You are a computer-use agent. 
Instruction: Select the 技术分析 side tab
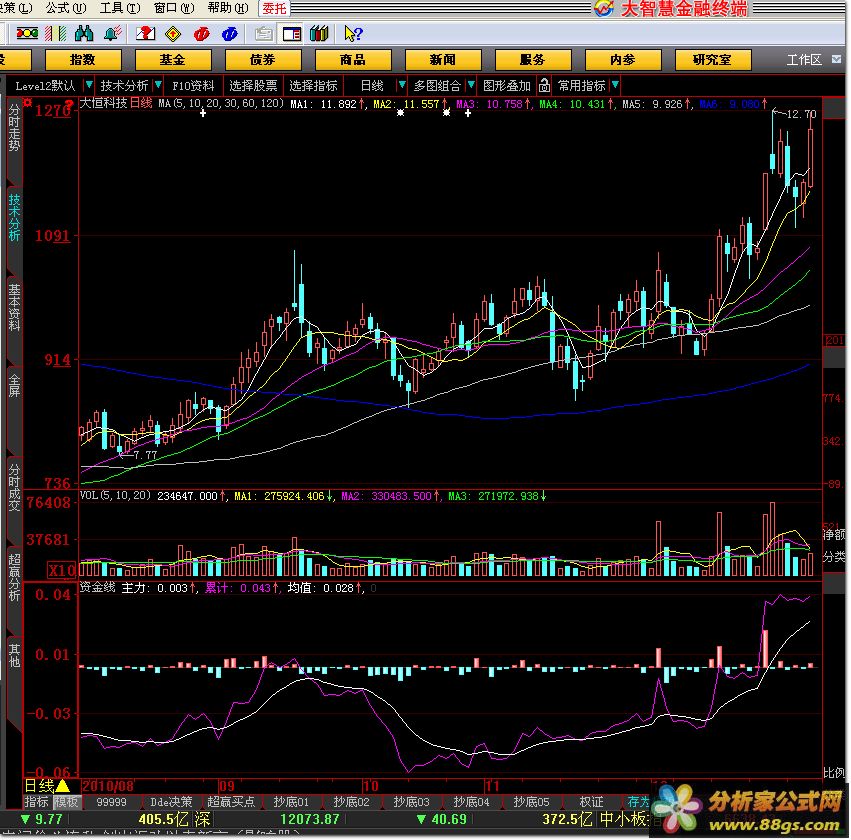tap(15, 218)
